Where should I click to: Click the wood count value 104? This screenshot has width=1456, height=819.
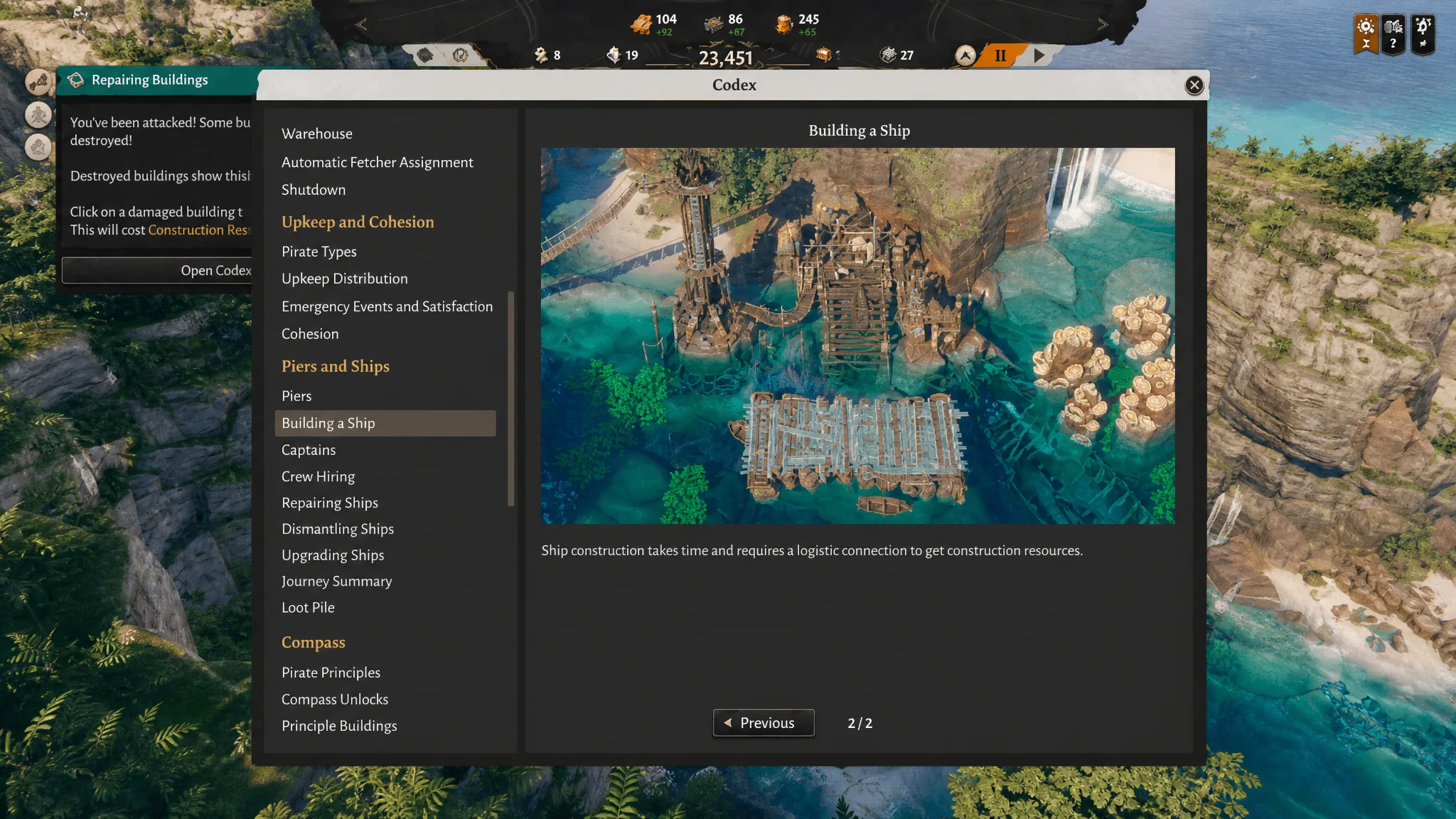[666, 19]
